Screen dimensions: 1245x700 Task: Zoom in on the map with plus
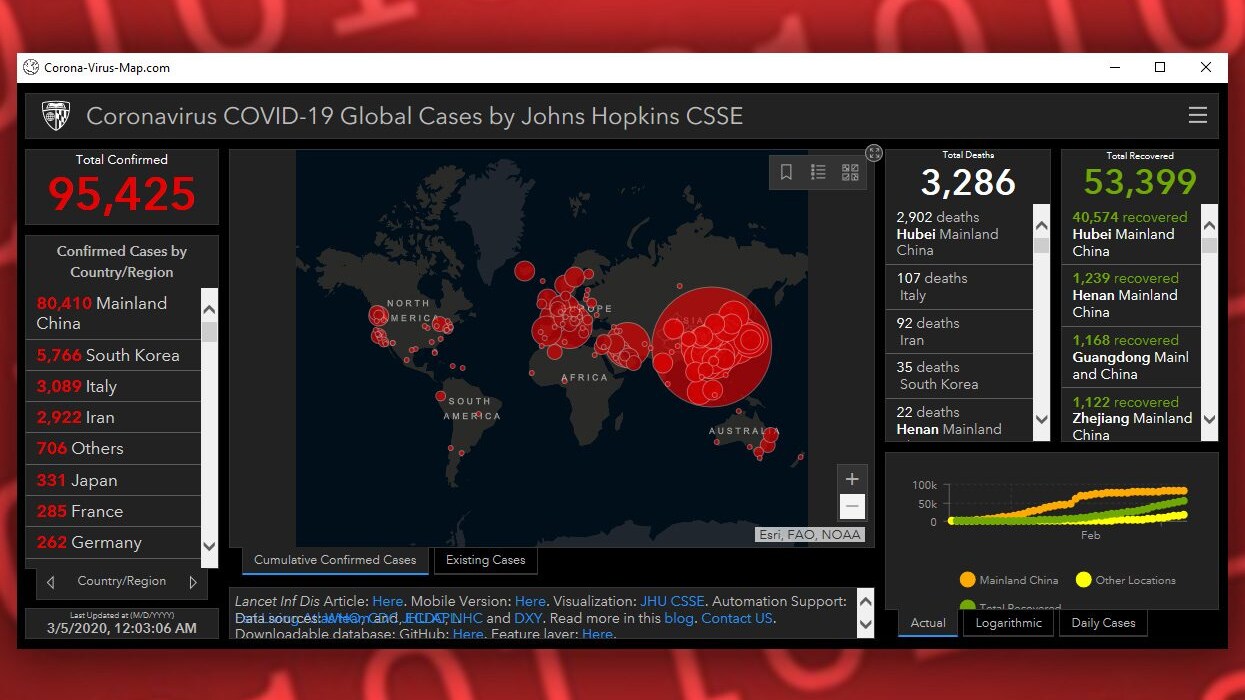tap(852, 479)
